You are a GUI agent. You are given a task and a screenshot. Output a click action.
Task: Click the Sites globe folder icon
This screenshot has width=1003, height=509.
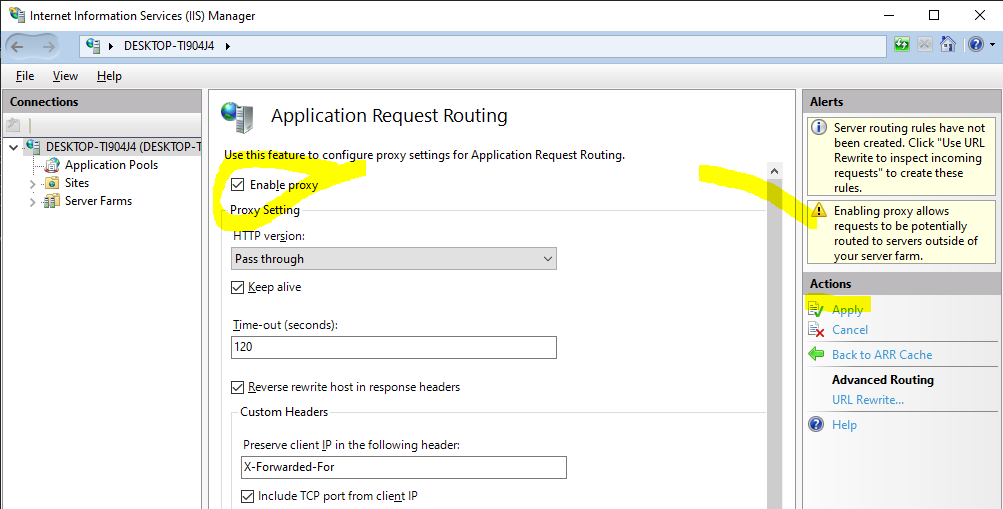[x=52, y=183]
